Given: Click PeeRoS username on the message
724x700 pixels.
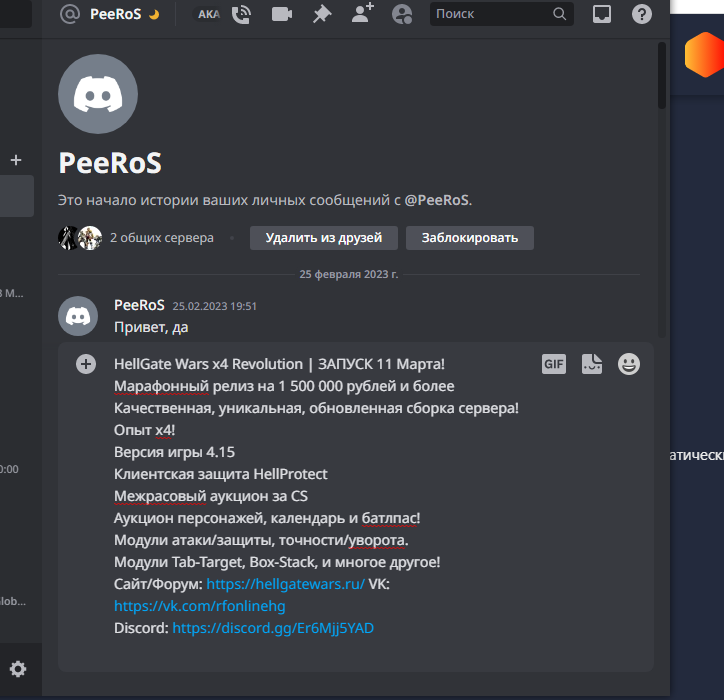Looking at the screenshot, I should tap(139, 305).
